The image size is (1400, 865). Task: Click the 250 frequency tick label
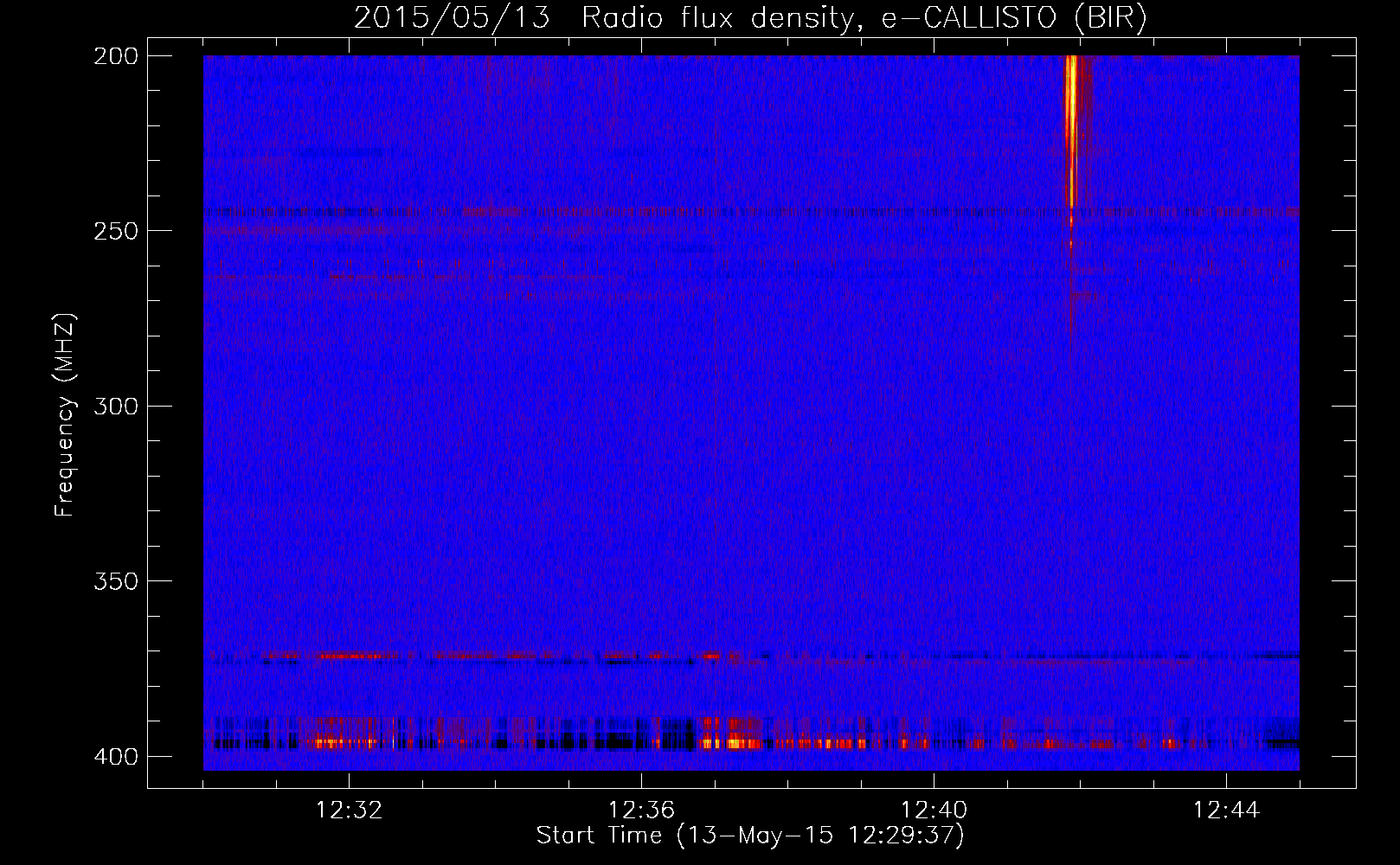click(x=116, y=231)
